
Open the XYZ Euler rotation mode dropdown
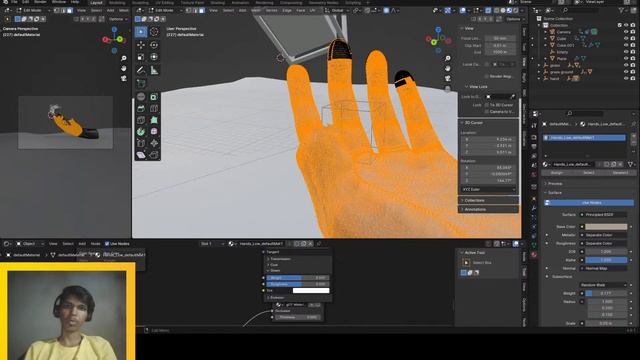(x=489, y=189)
